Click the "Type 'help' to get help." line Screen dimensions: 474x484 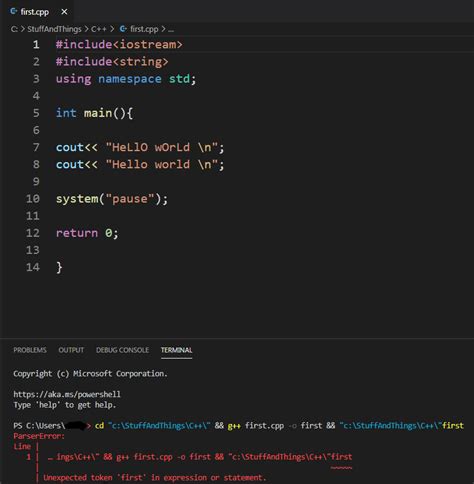[x=65, y=405]
